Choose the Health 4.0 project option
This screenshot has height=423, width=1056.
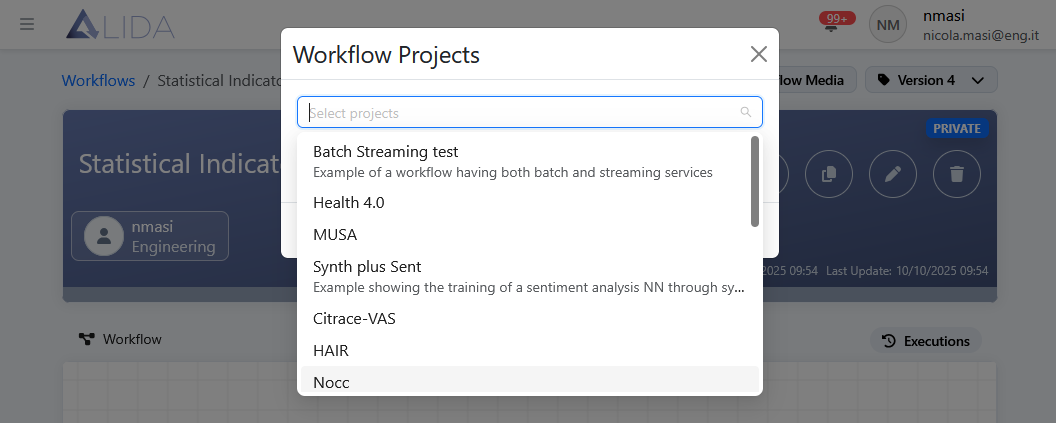click(530, 203)
